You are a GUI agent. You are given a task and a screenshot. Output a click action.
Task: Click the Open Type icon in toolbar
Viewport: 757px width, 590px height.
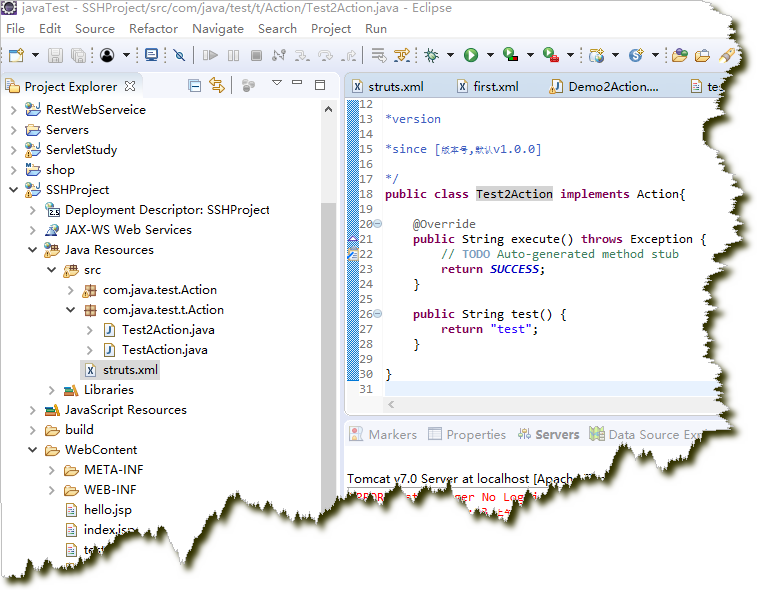point(680,55)
